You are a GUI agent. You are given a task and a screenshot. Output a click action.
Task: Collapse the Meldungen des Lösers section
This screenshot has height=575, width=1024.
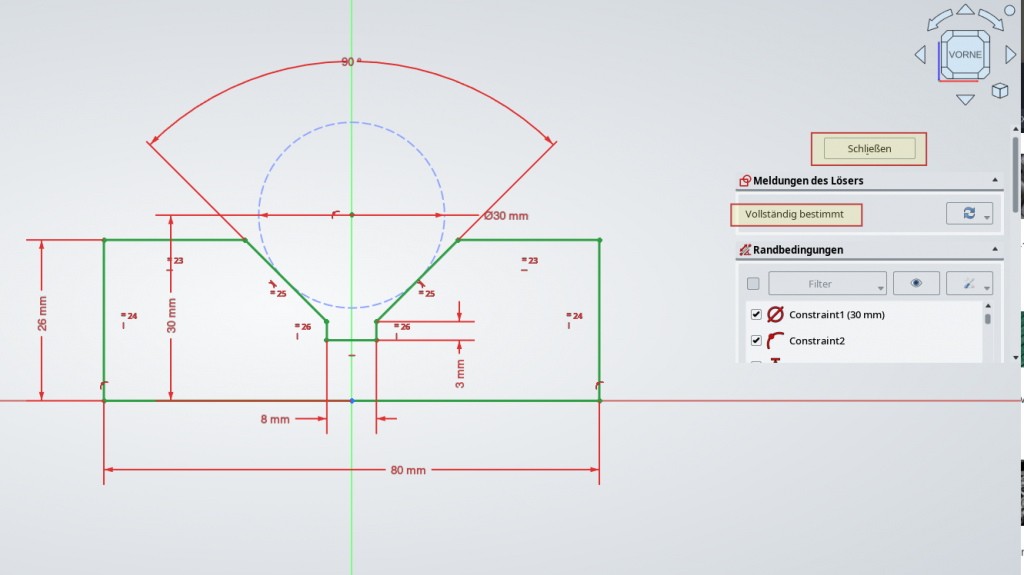[995, 181]
